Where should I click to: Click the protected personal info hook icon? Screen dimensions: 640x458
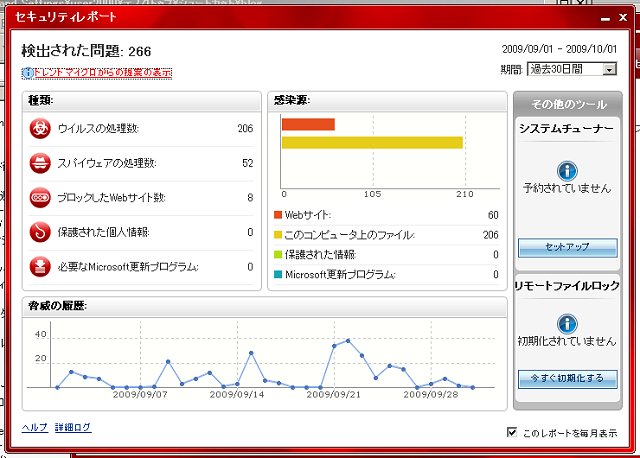[x=40, y=232]
